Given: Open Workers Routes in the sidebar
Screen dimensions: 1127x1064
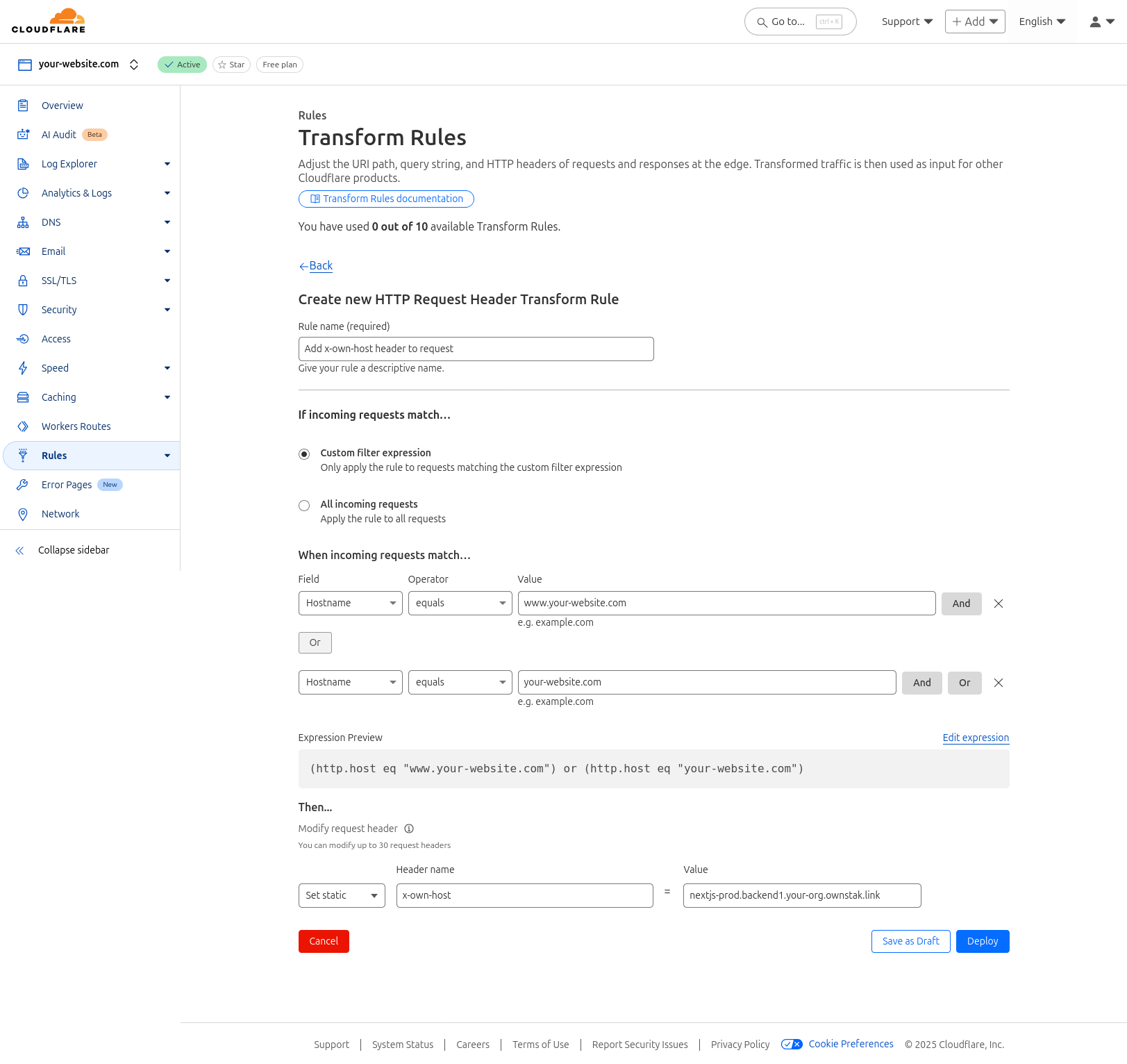Looking at the screenshot, I should pyautogui.click(x=76, y=426).
